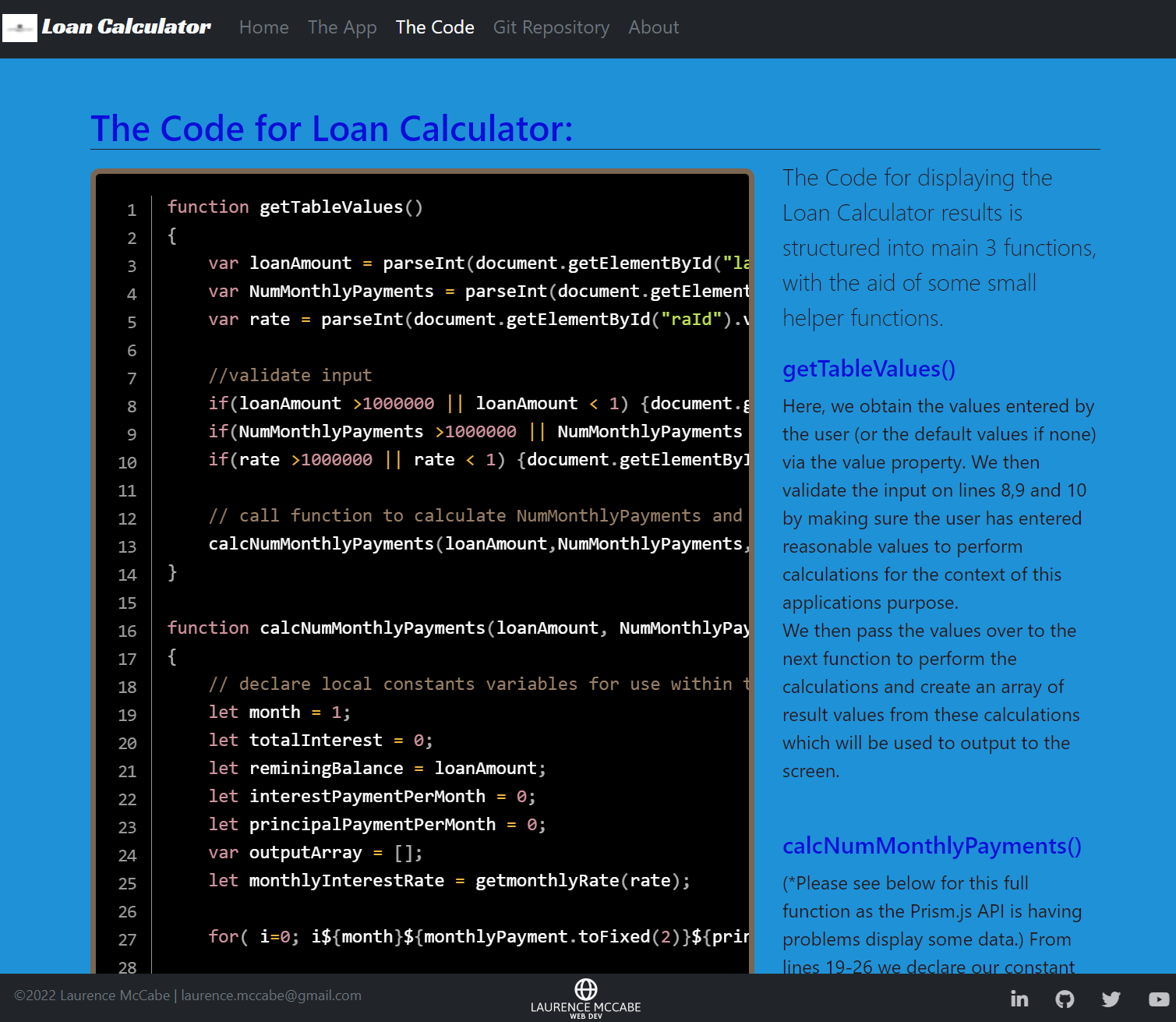The height and width of the screenshot is (1022, 1176).
Task: Click paragraph starting 'Here, we obtain the values'
Action: click(x=939, y=504)
